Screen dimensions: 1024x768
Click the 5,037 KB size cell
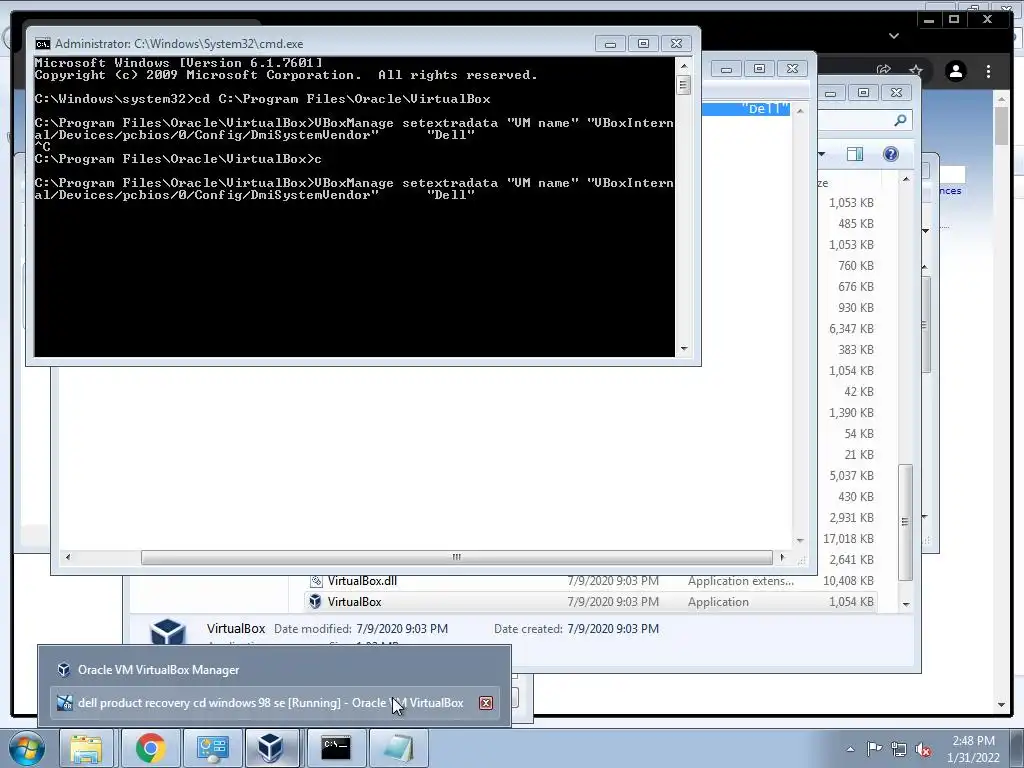click(851, 475)
